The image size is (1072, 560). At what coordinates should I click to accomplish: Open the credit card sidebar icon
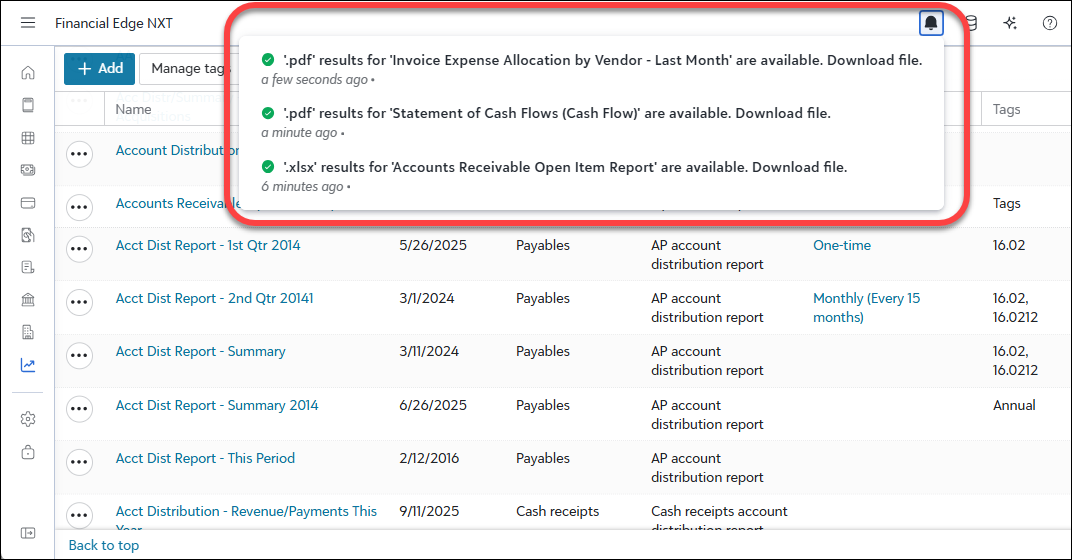(x=28, y=202)
